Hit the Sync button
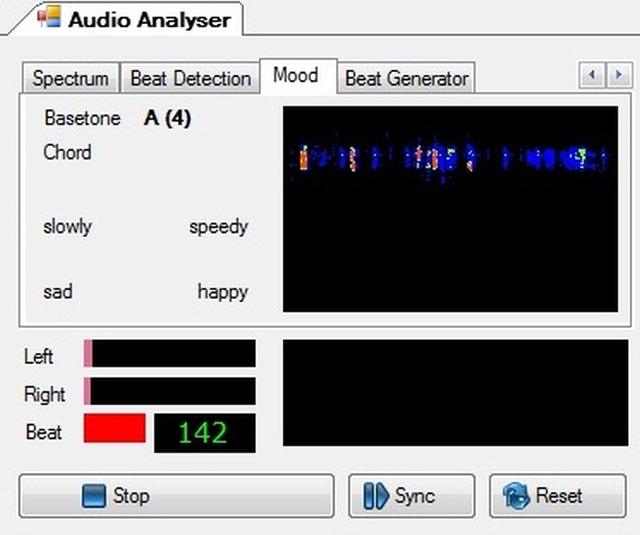640x535 pixels. coord(411,496)
